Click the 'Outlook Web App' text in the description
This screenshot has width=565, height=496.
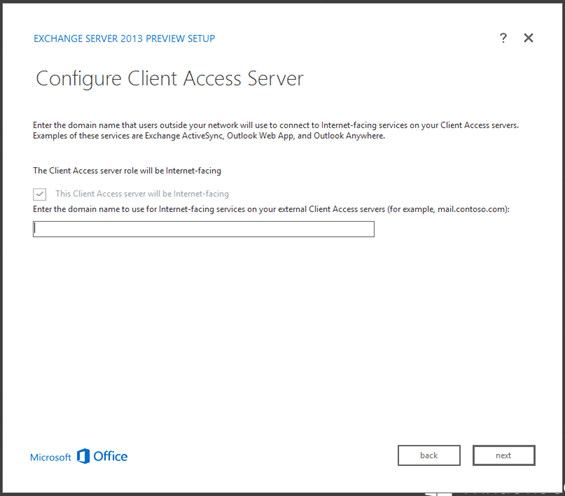tap(261, 136)
